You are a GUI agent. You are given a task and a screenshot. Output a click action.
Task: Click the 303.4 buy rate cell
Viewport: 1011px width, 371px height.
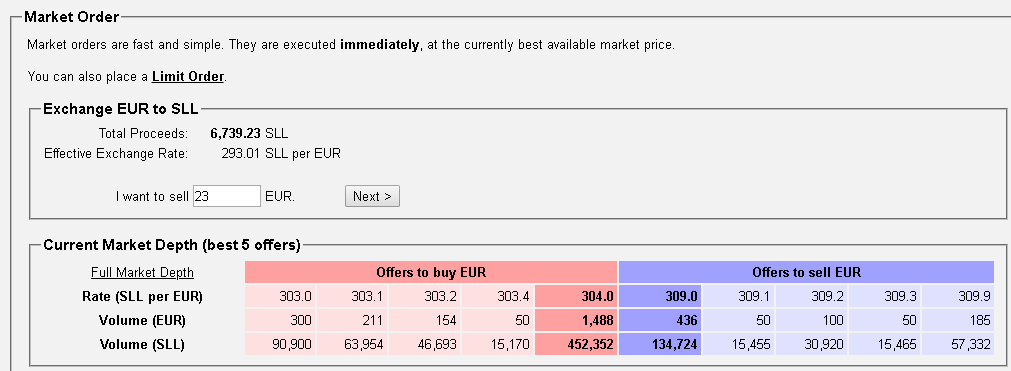tap(498, 297)
